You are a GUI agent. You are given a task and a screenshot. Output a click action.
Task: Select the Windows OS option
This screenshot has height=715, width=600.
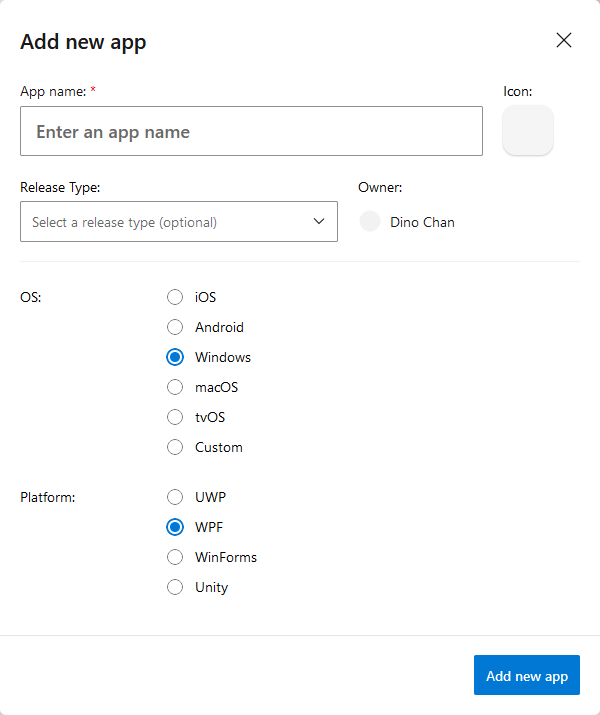[x=175, y=357]
